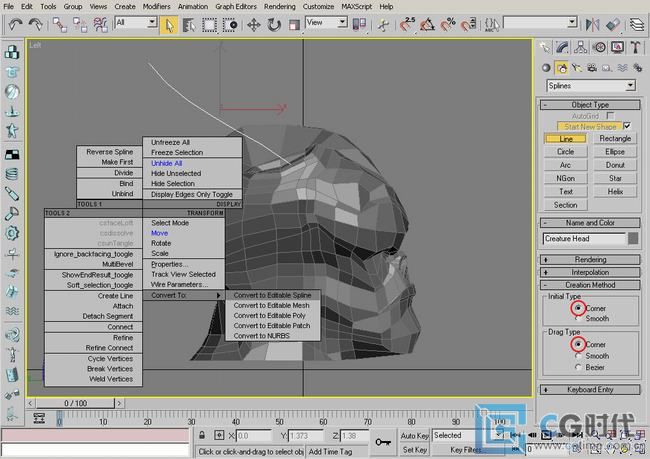Image resolution: width=650 pixels, height=459 pixels.
Task: Select Geometry category sphere icon
Action: tap(546, 68)
